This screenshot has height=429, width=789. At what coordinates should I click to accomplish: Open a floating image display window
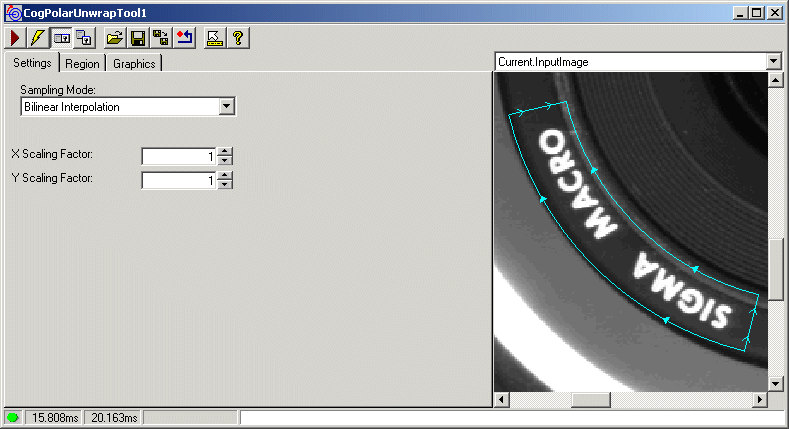click(x=84, y=38)
